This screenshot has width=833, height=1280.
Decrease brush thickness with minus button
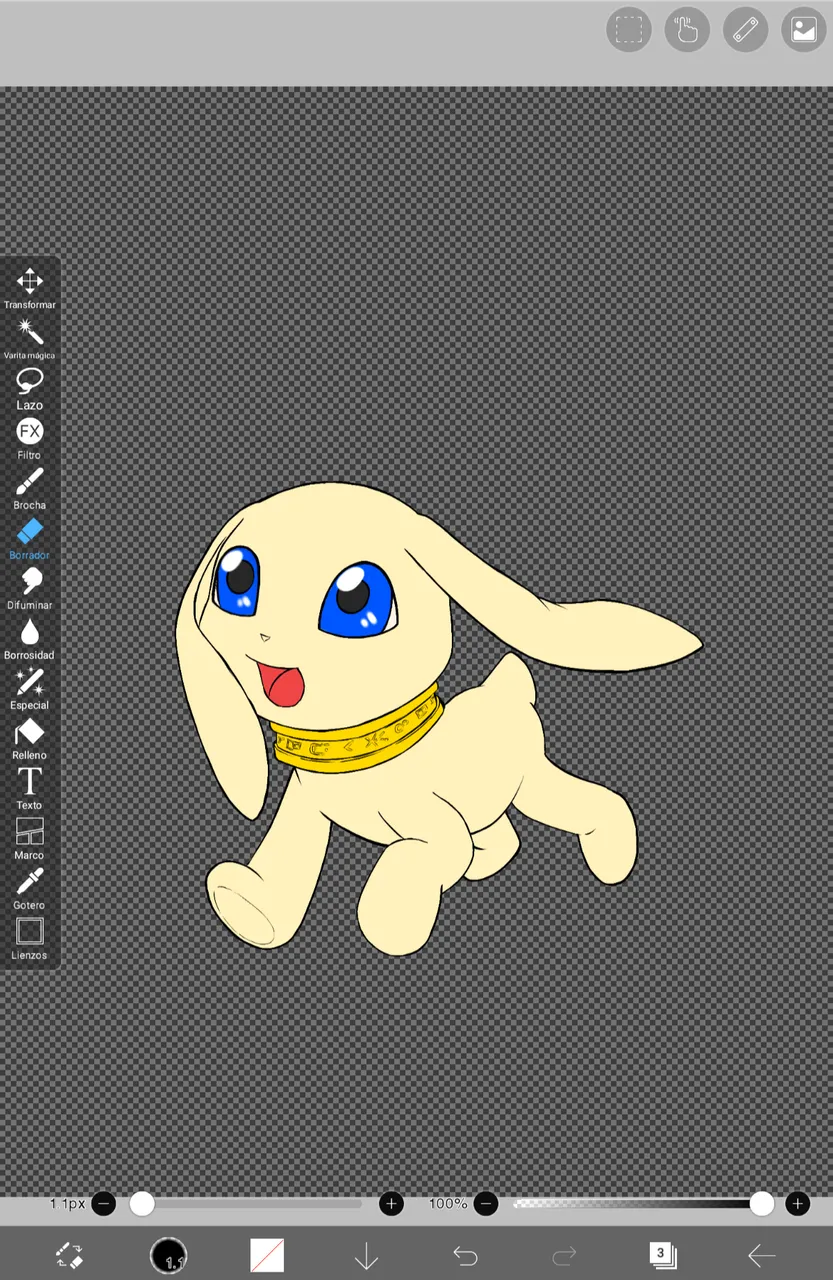click(103, 1203)
